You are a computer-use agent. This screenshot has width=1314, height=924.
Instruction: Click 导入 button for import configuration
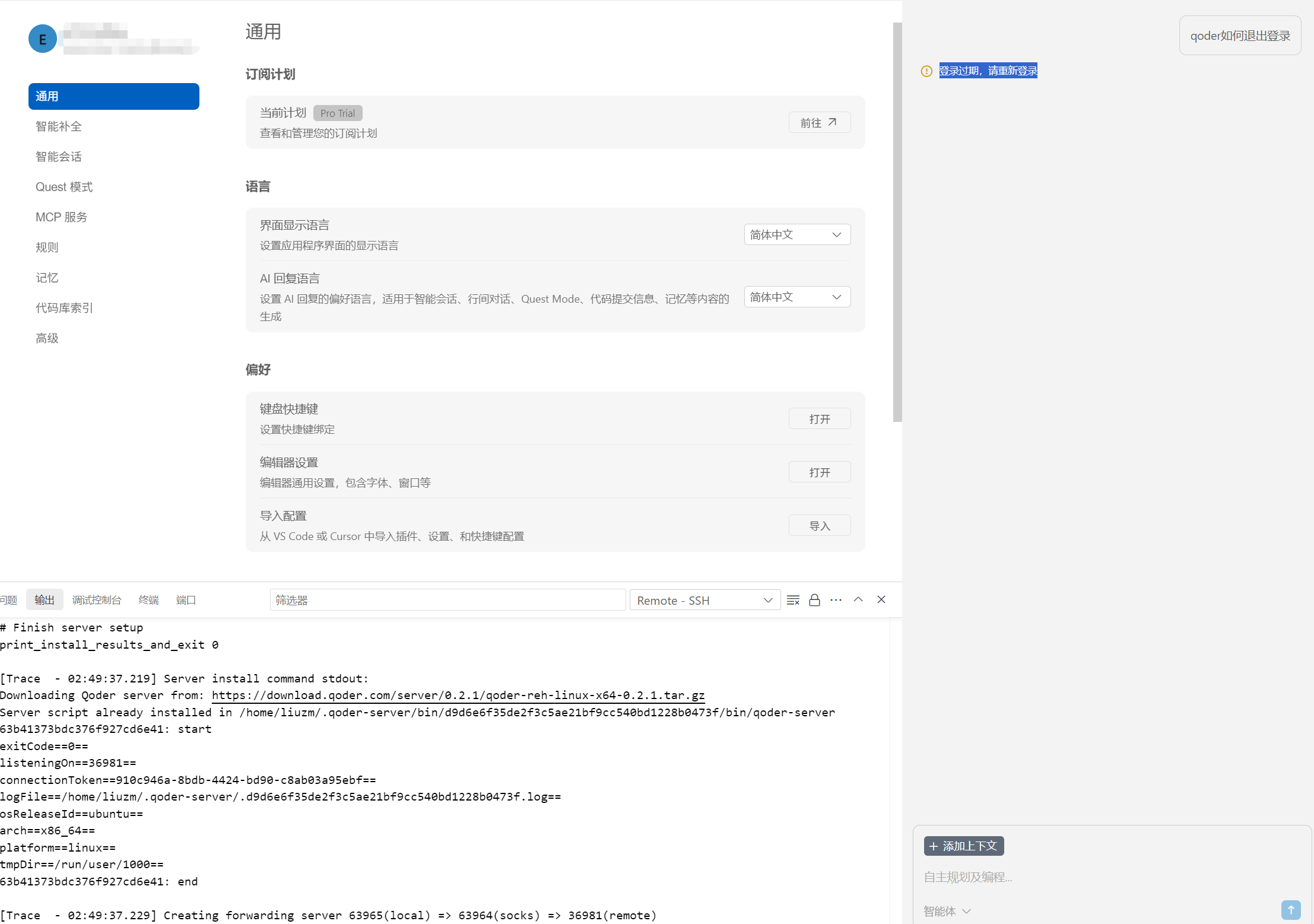pos(819,526)
